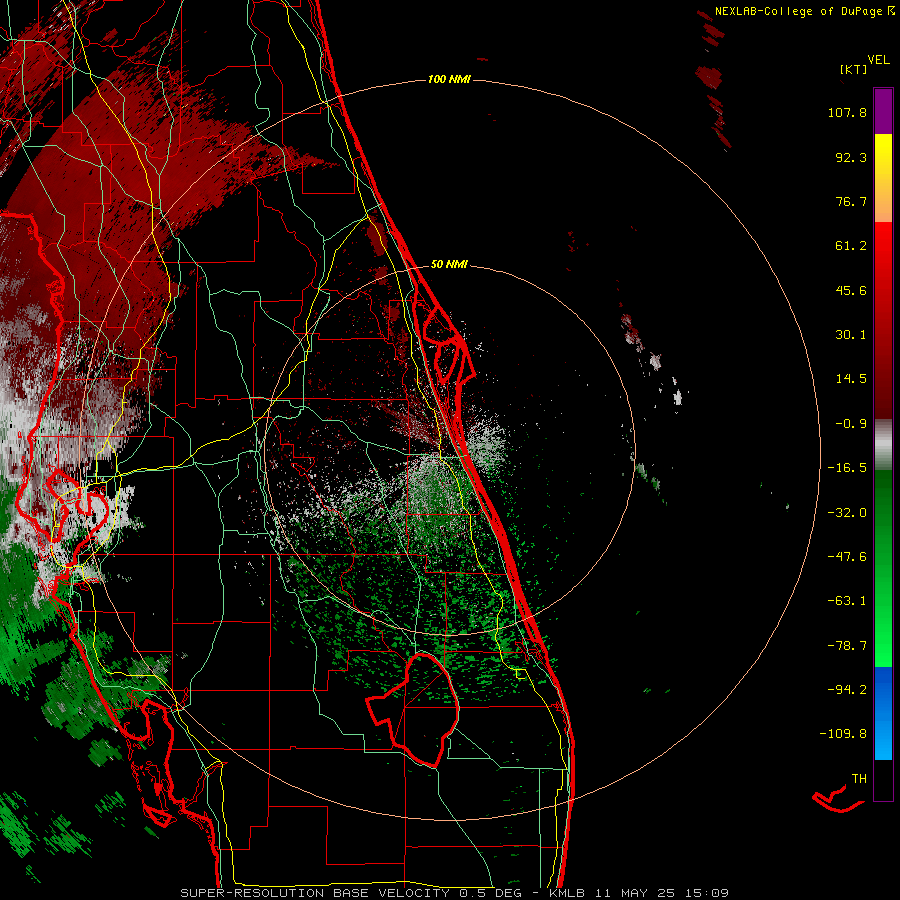Click the -16.5 velocity scale value
Viewport: 900px width, 900px height.
click(847, 468)
